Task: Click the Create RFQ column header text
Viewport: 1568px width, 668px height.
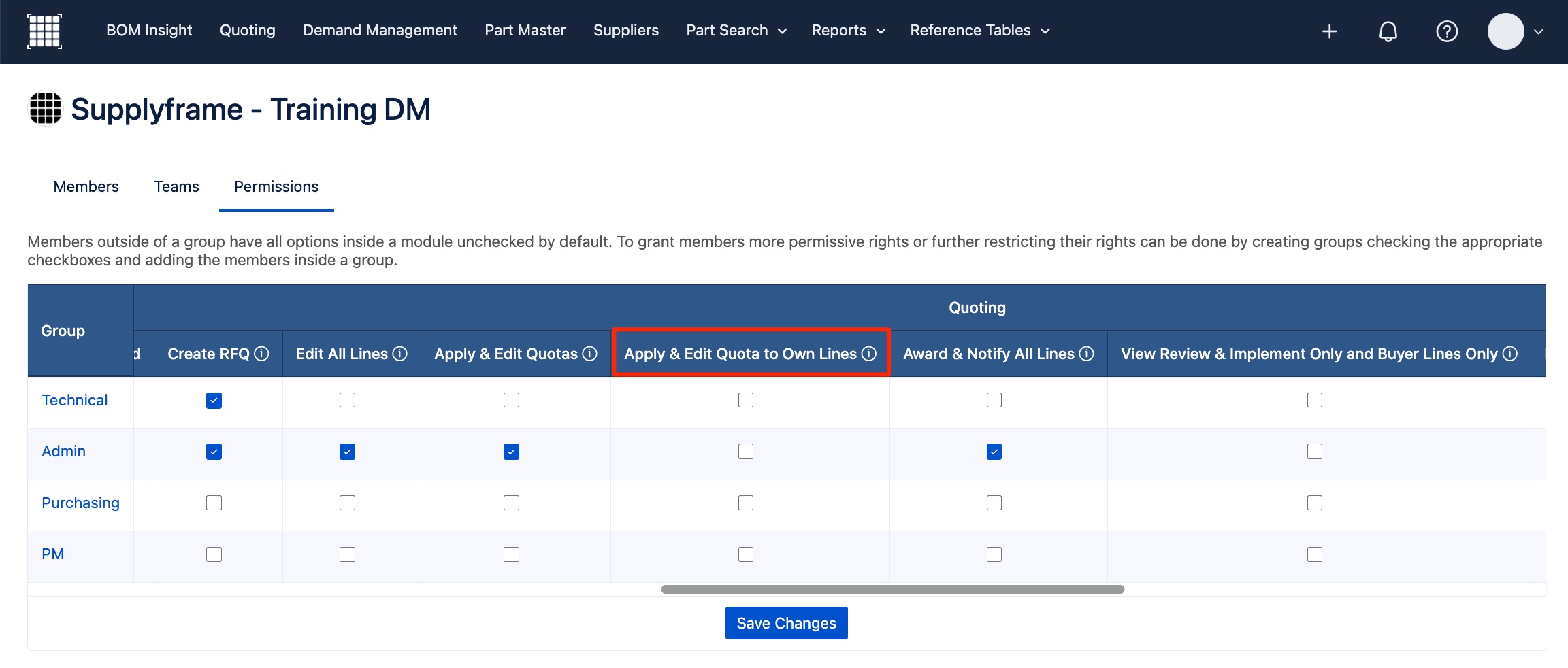Action: pyautogui.click(x=209, y=354)
